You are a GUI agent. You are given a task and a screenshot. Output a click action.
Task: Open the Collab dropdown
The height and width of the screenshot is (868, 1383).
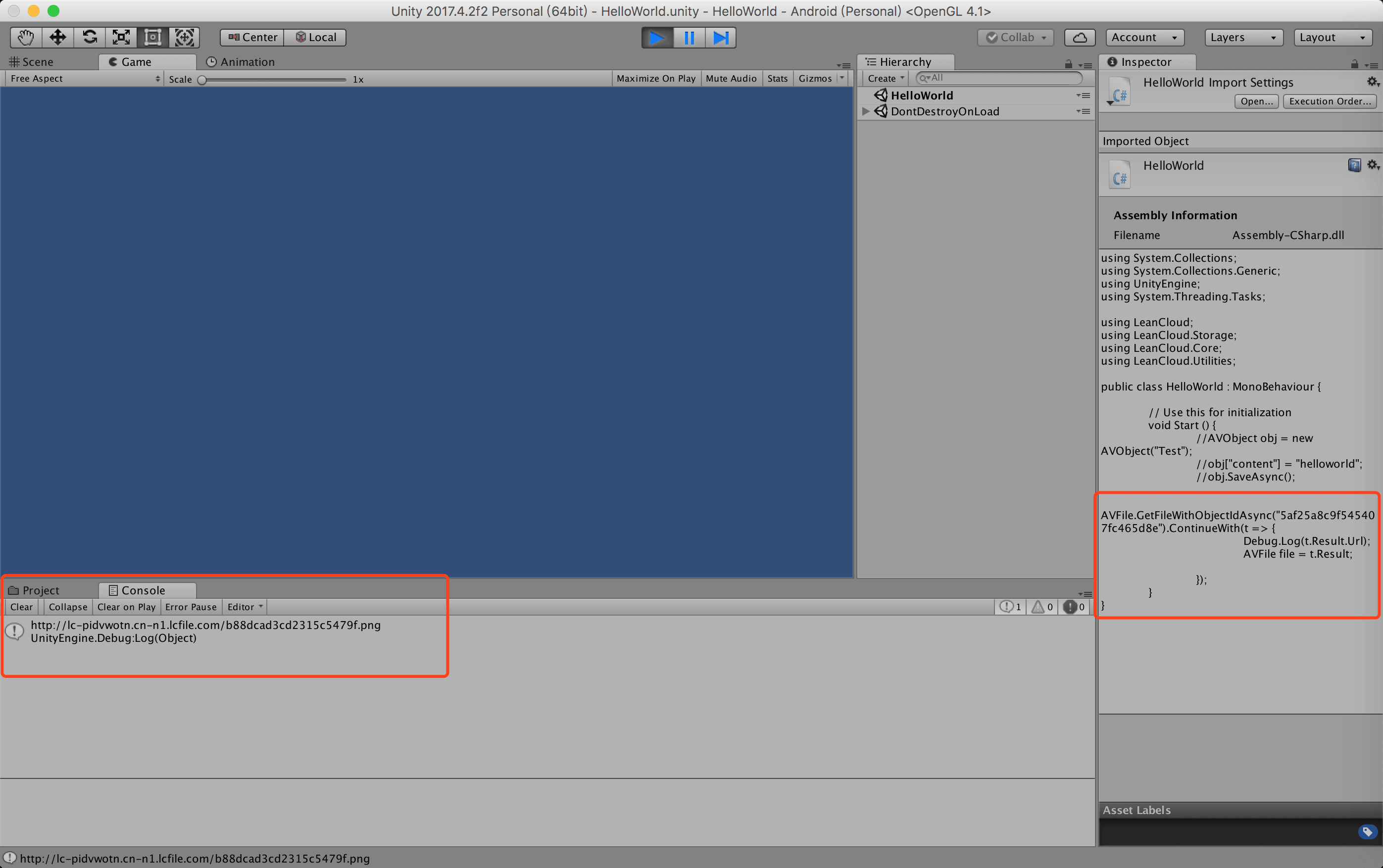pos(1015,37)
